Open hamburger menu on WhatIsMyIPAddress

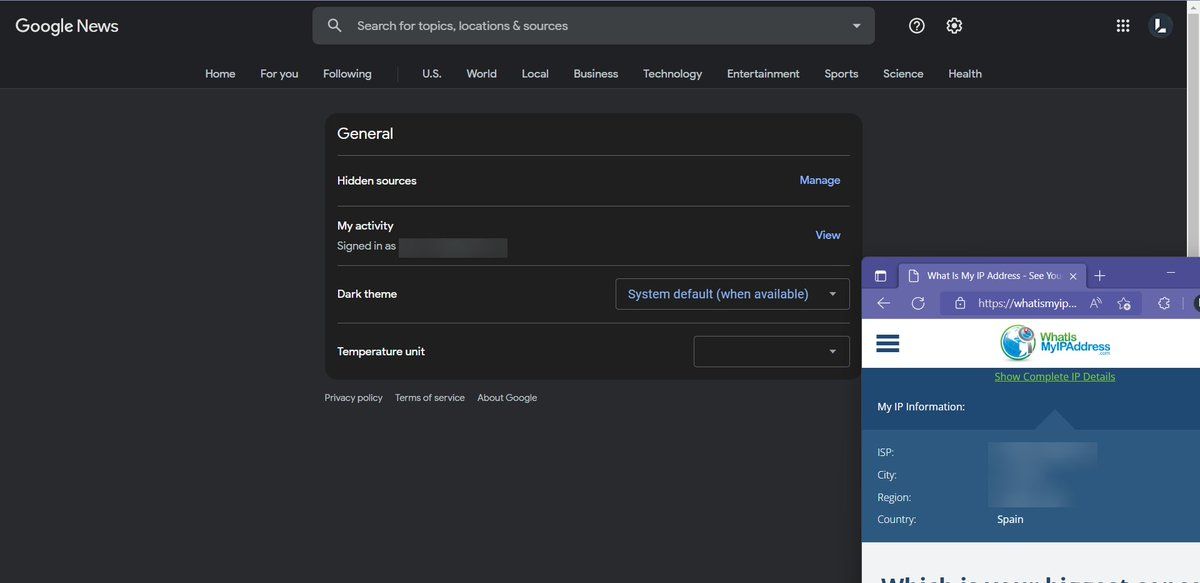(x=887, y=343)
